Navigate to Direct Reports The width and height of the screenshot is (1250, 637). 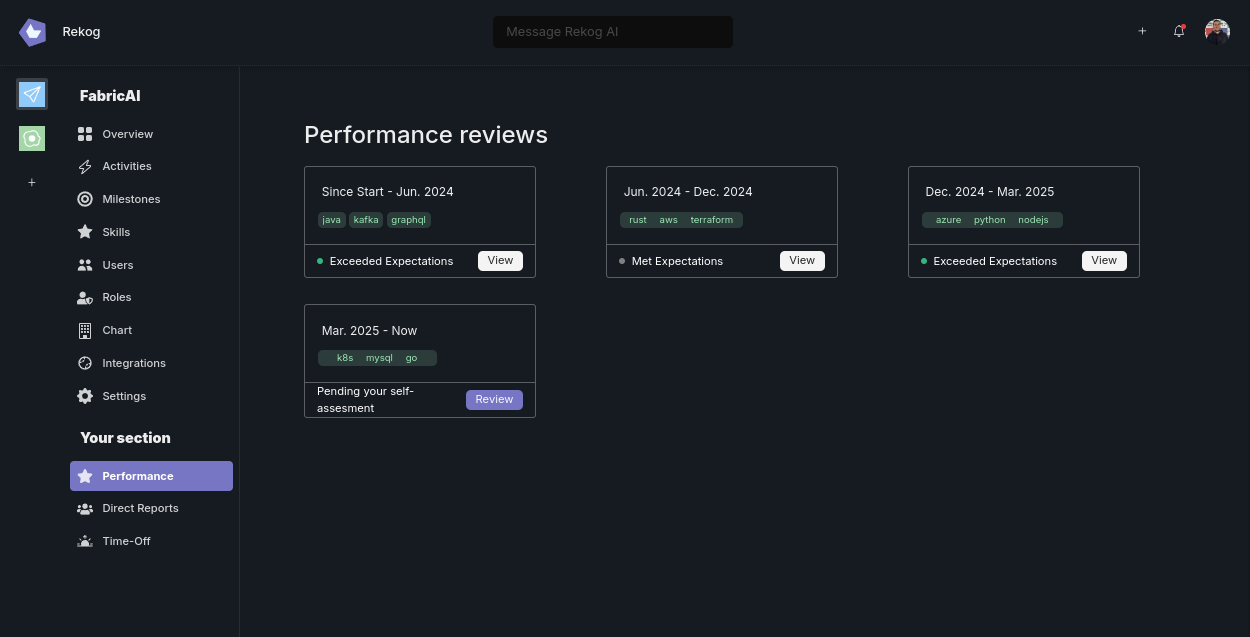point(140,508)
